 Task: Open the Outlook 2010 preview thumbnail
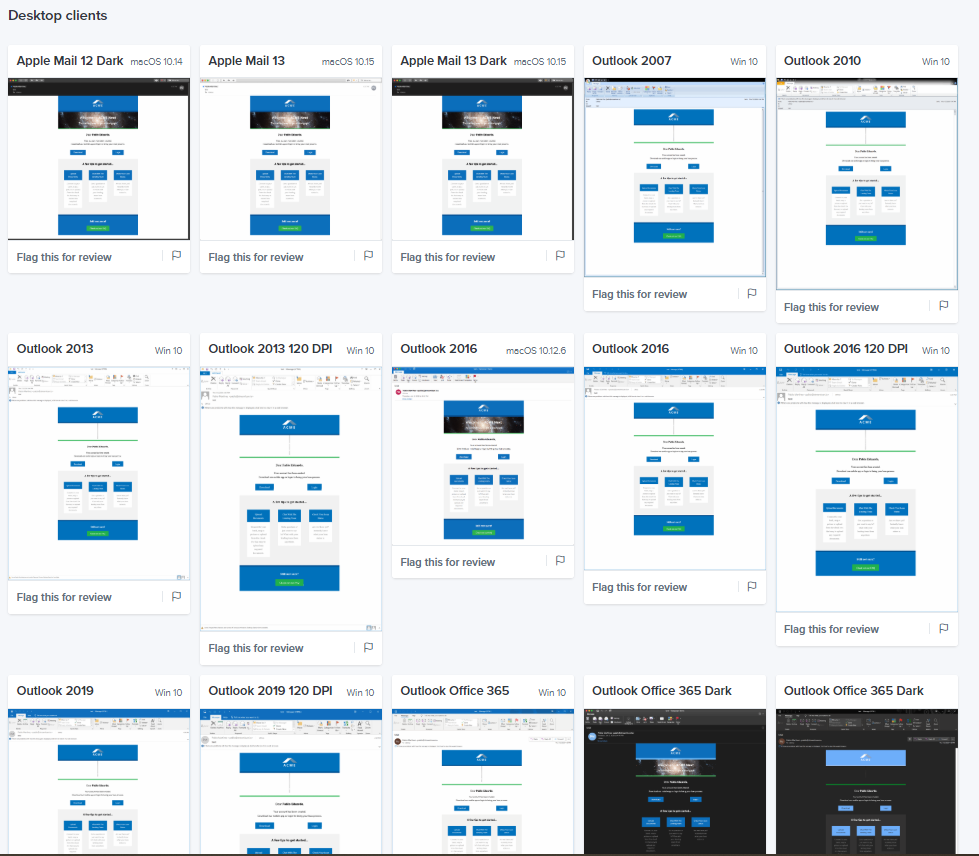[866, 184]
